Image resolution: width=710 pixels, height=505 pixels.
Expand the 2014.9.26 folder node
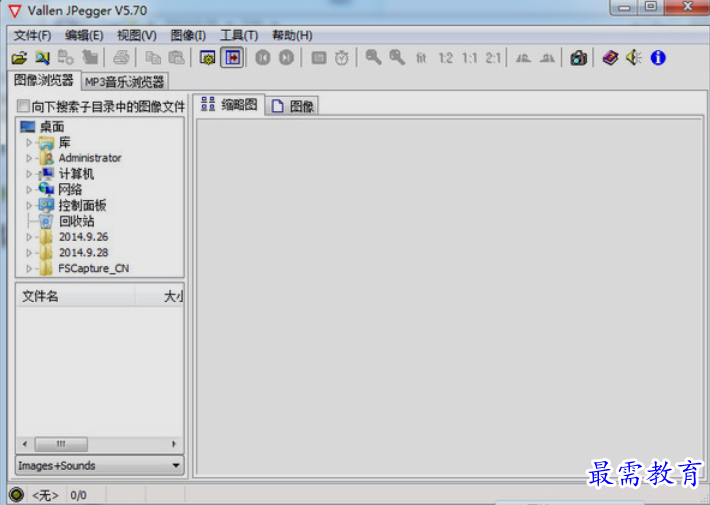[x=29, y=237]
